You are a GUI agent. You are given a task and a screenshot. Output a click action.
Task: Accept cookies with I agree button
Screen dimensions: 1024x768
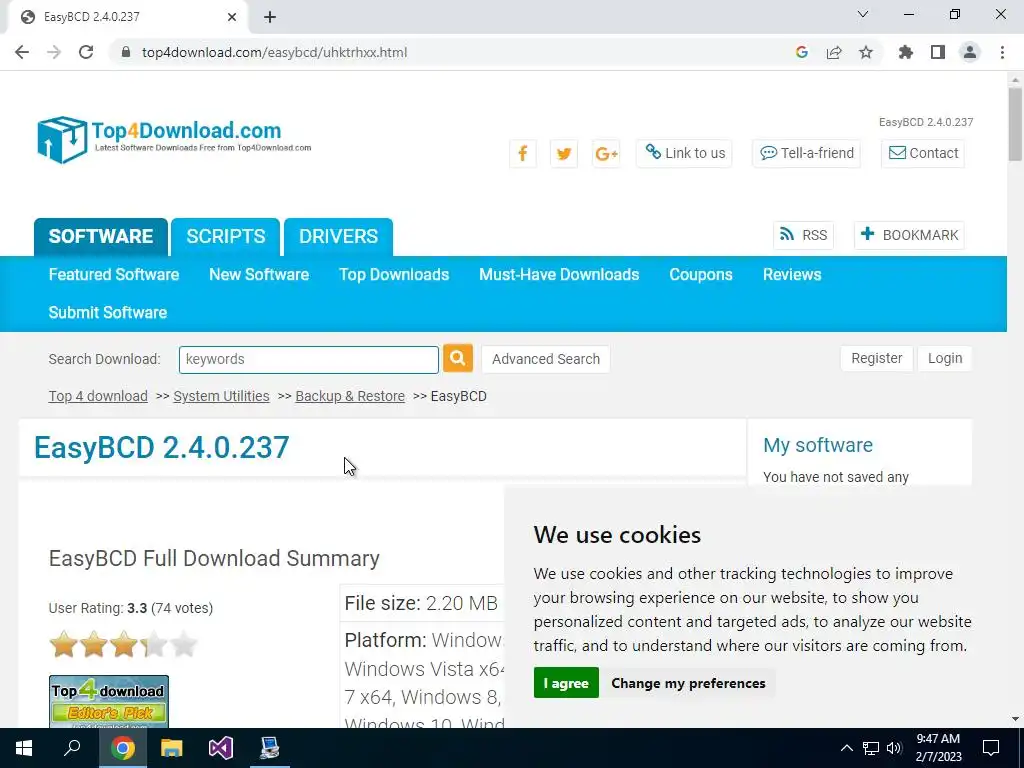tap(566, 682)
